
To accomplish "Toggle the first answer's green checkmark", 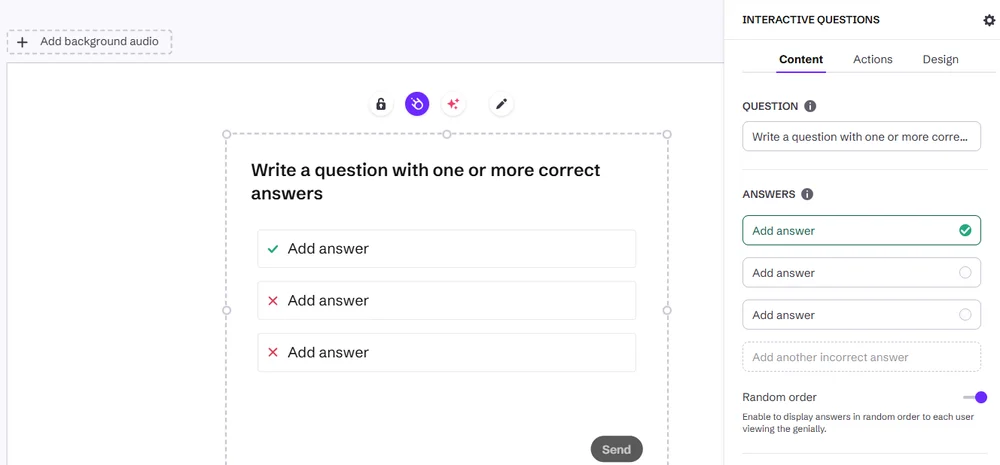I will pos(965,230).
